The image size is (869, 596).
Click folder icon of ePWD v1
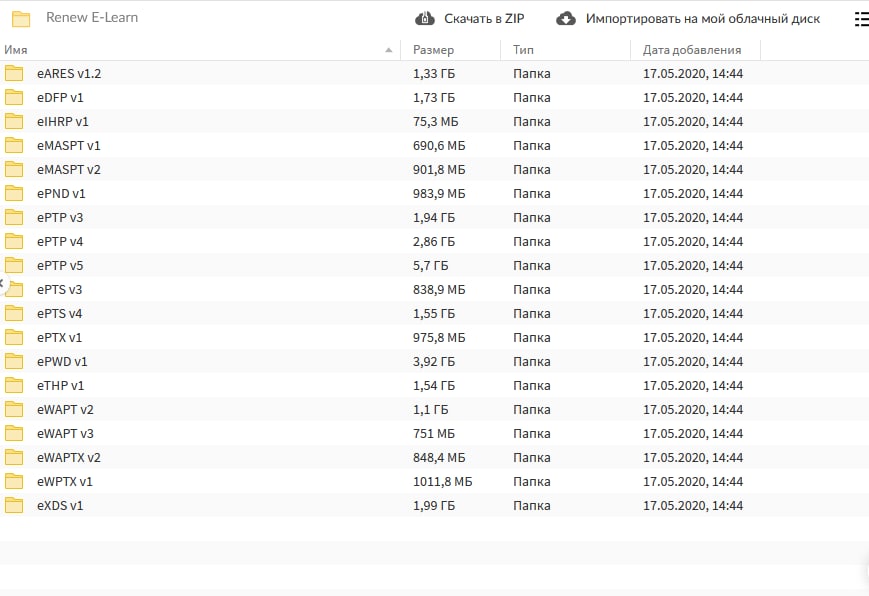coord(14,361)
